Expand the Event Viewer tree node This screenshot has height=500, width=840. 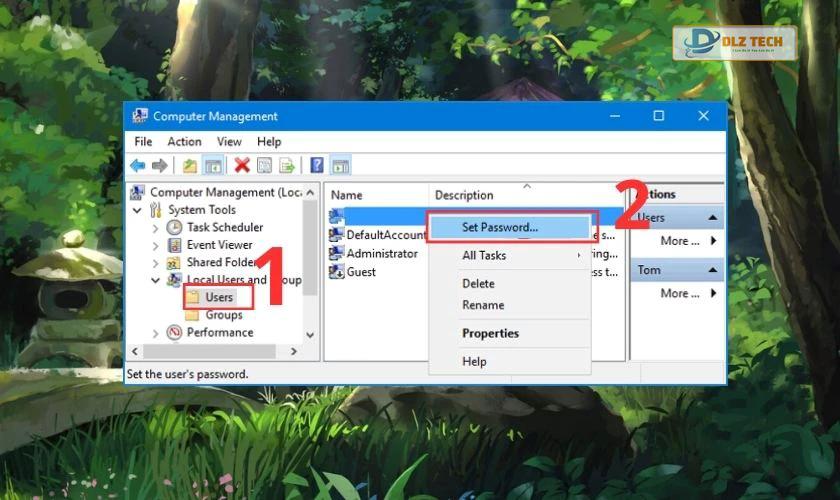155,246
